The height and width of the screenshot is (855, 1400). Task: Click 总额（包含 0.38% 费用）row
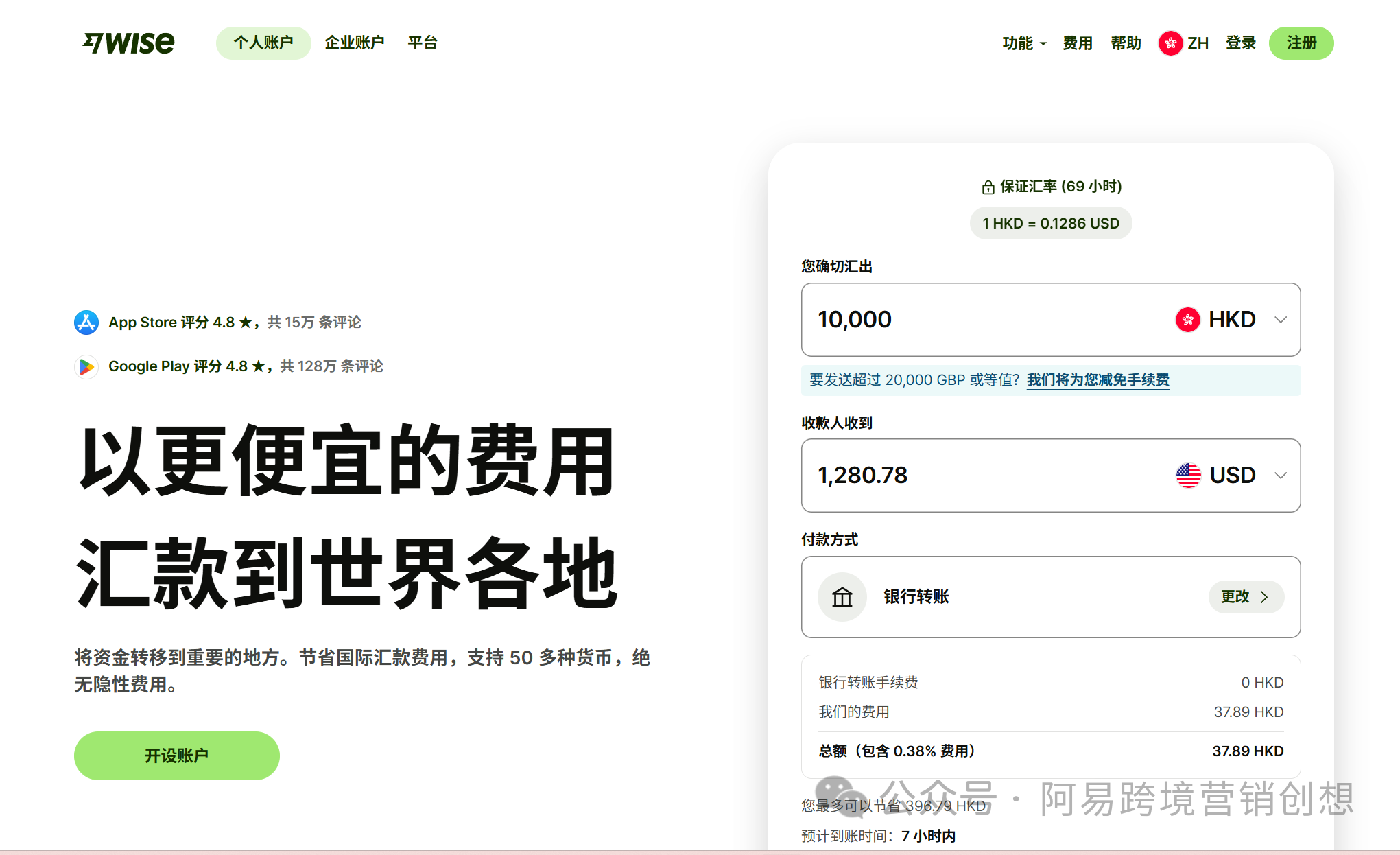pyautogui.click(x=1051, y=751)
